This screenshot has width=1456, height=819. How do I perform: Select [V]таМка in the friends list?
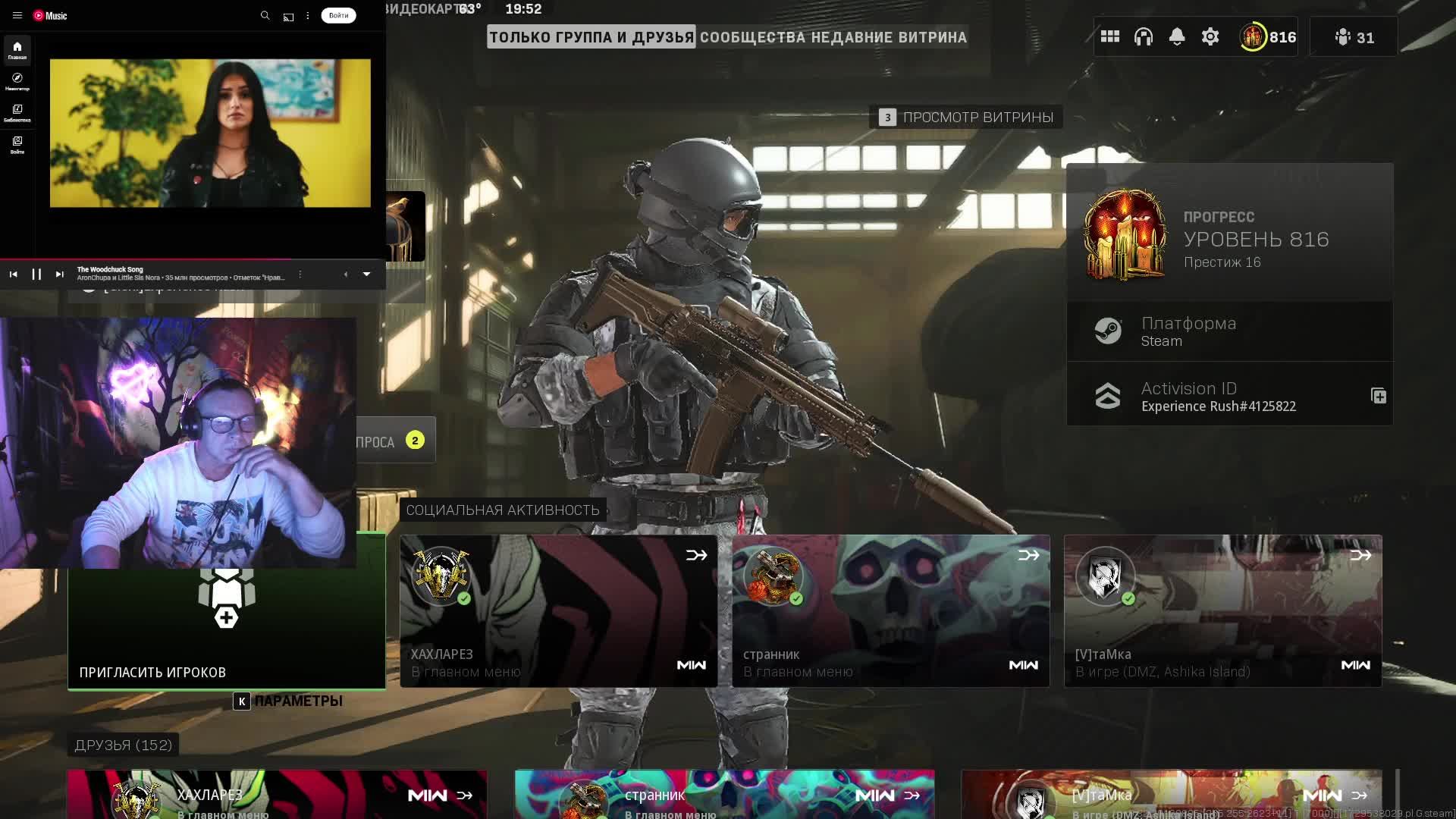pos(1172,795)
